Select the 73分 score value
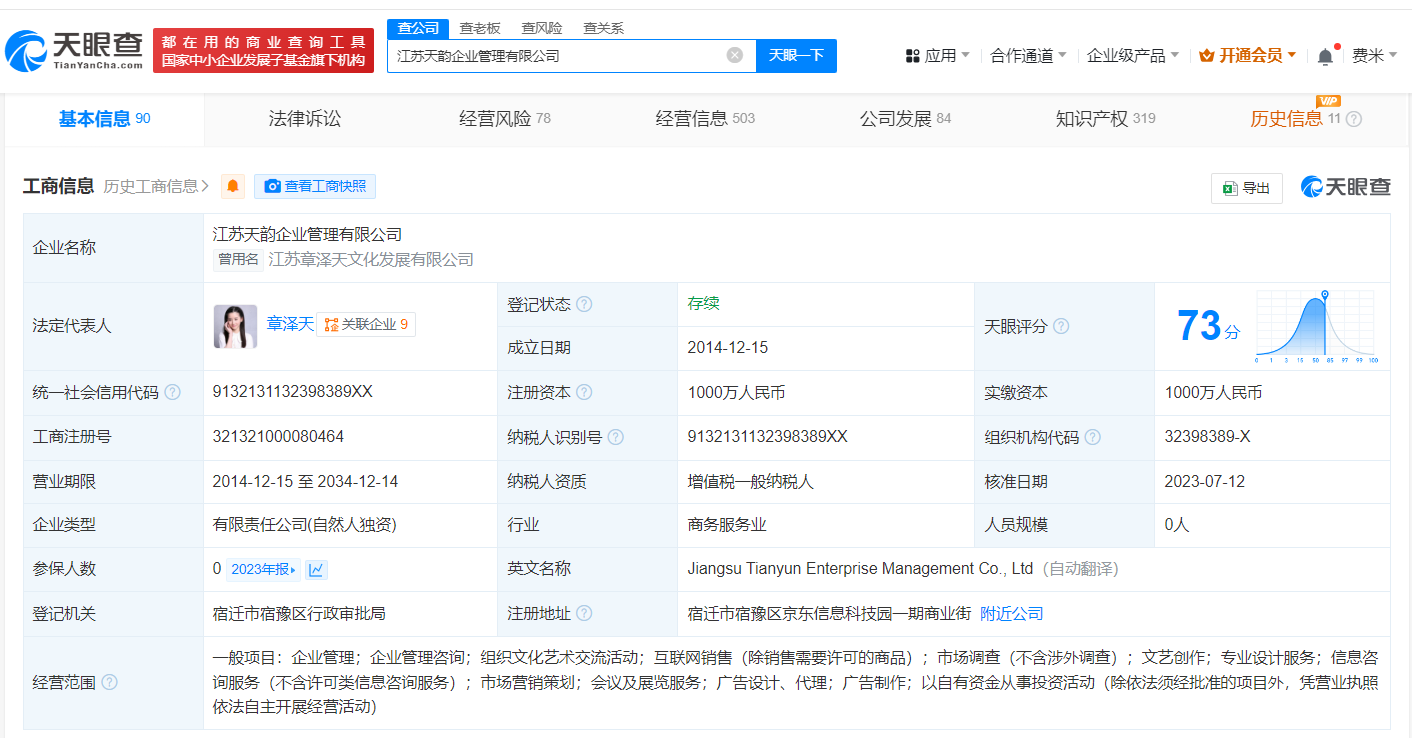The height and width of the screenshot is (738, 1412). (x=1208, y=326)
